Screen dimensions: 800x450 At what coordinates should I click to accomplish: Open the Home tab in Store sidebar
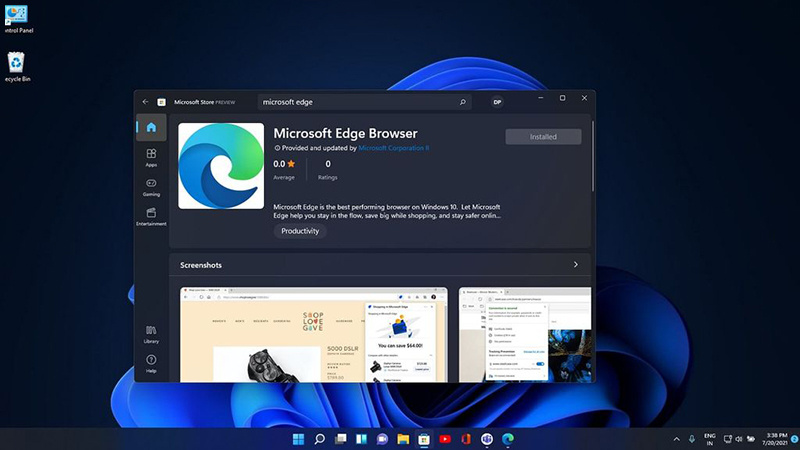coord(152,127)
